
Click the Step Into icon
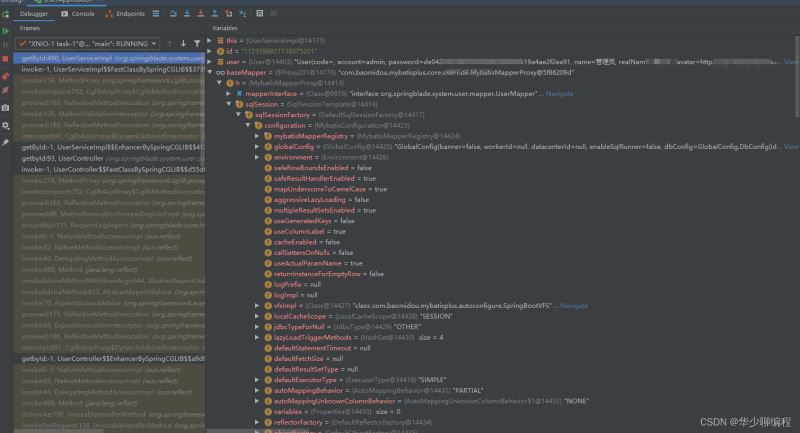coord(187,14)
